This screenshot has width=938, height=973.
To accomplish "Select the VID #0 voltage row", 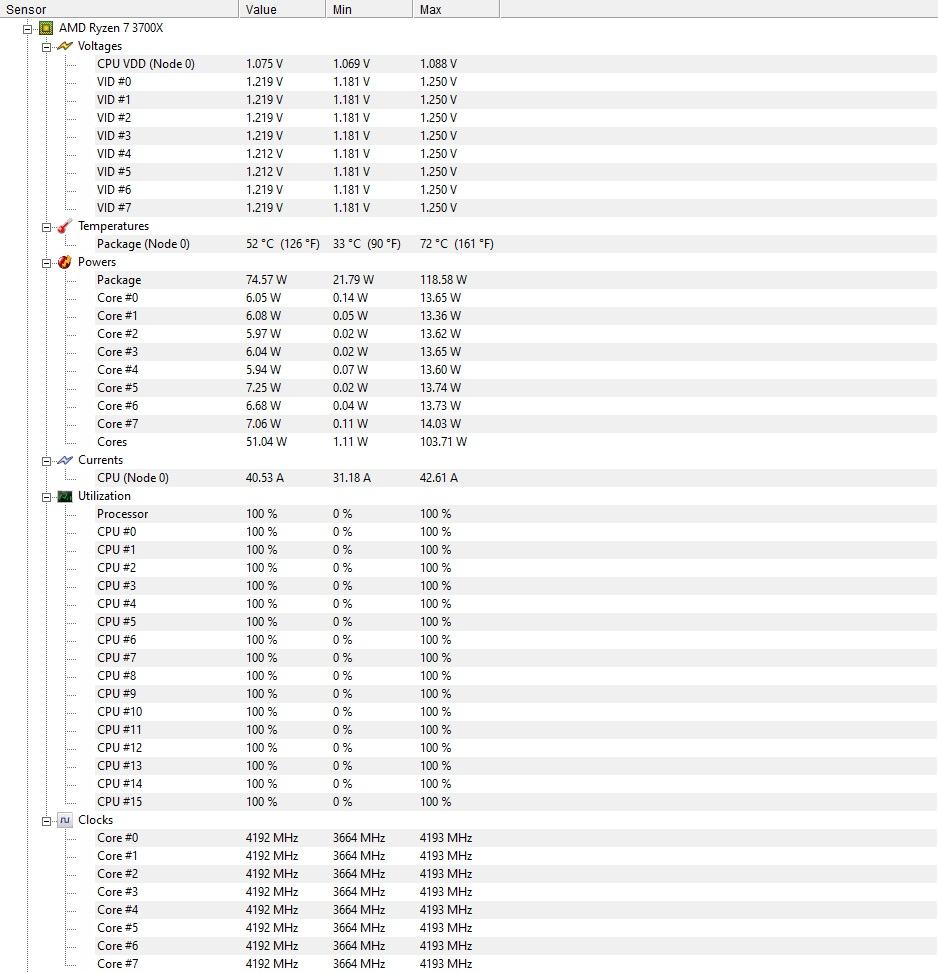I will coord(515,82).
